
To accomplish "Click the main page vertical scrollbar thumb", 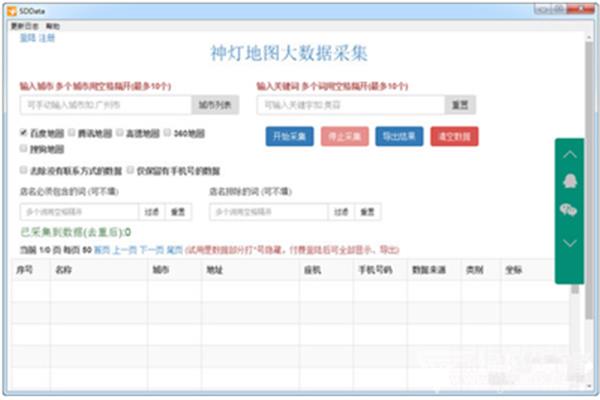I will (x=589, y=179).
